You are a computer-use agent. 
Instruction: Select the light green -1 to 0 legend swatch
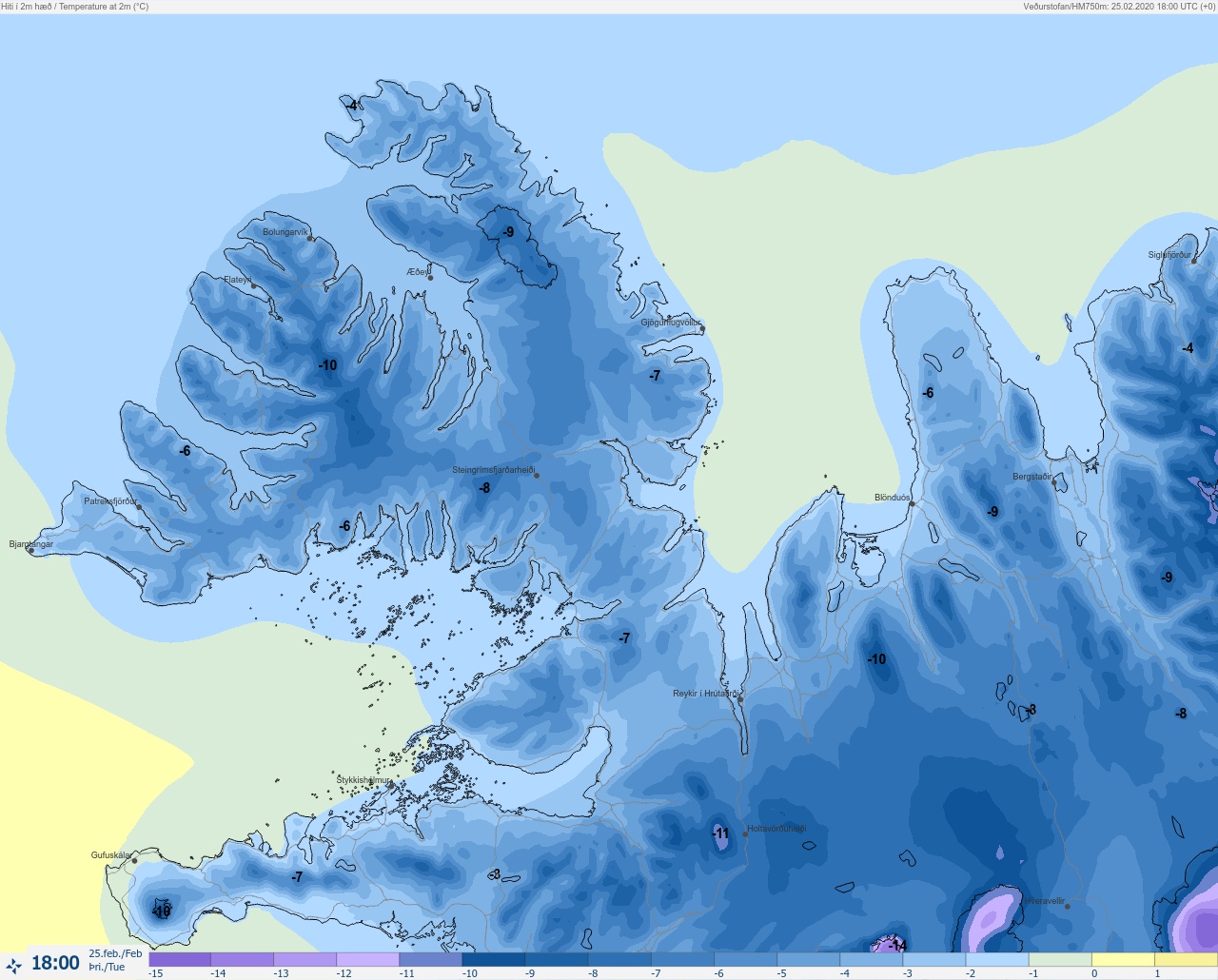(x=1060, y=960)
